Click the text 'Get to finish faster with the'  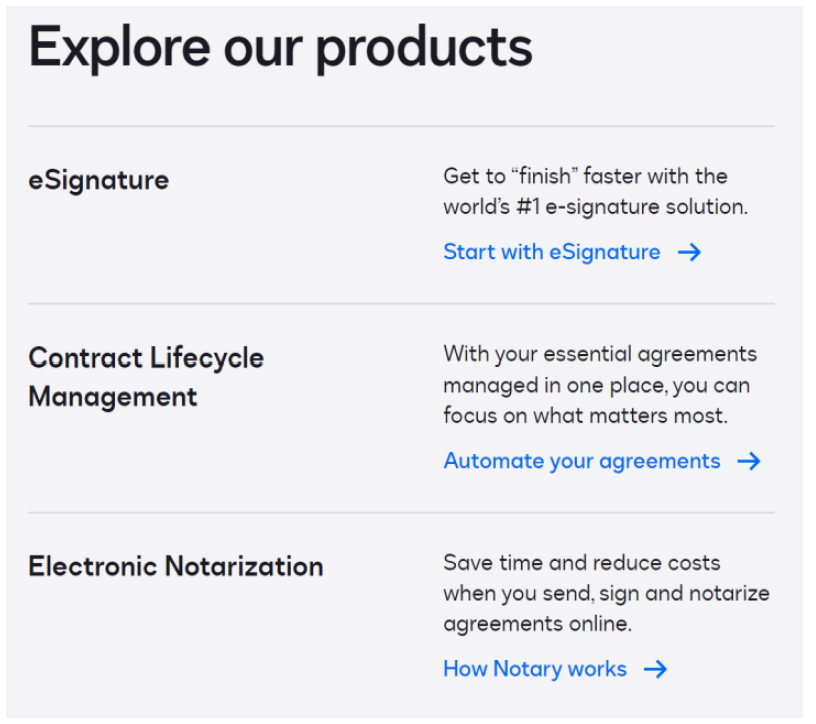(x=585, y=177)
